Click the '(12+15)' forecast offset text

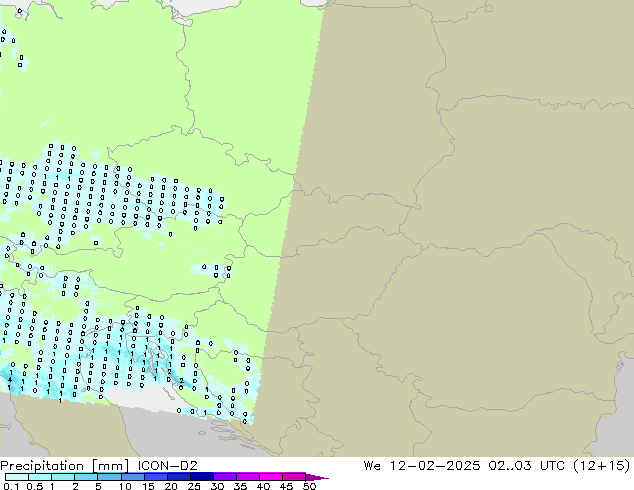pyautogui.click(x=602, y=466)
